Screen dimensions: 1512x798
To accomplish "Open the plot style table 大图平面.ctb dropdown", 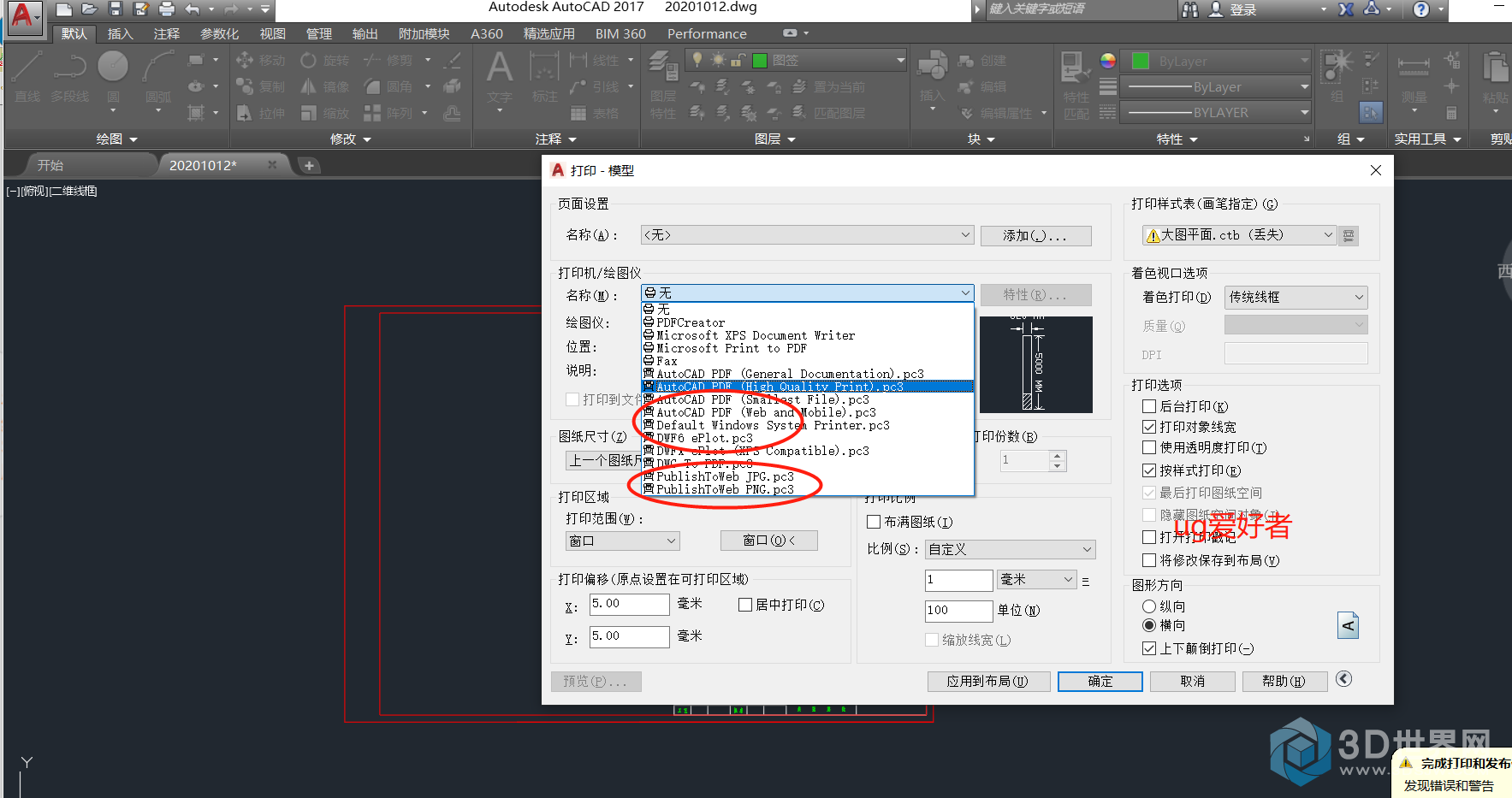I will 1239,235.
